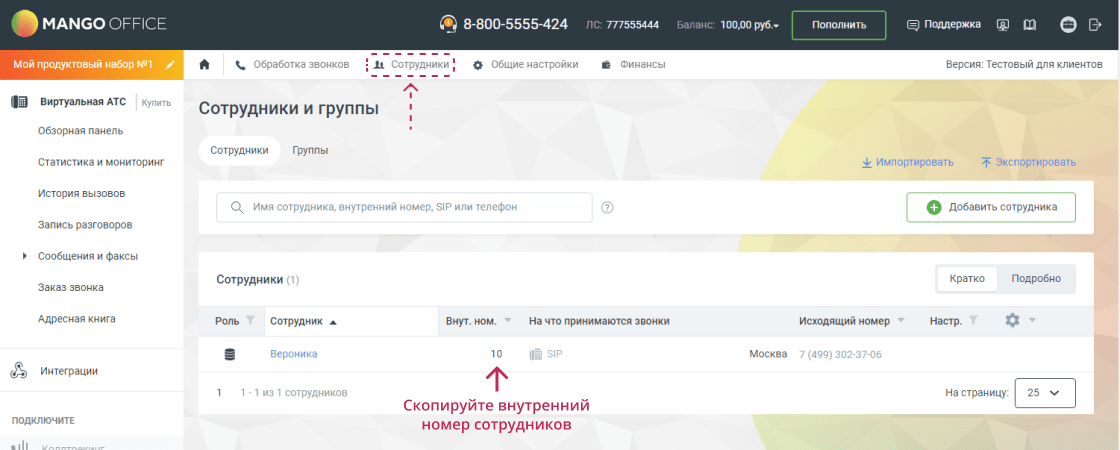Viewport: 1120px width, 450px height.
Task: Open Адресная книга in sidebar
Action: point(76,319)
